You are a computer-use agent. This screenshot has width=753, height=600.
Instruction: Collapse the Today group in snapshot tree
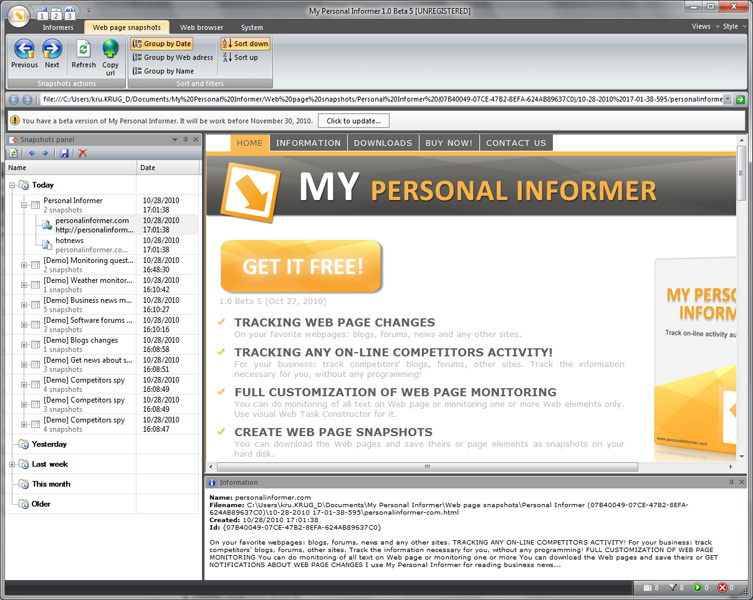tap(12, 185)
